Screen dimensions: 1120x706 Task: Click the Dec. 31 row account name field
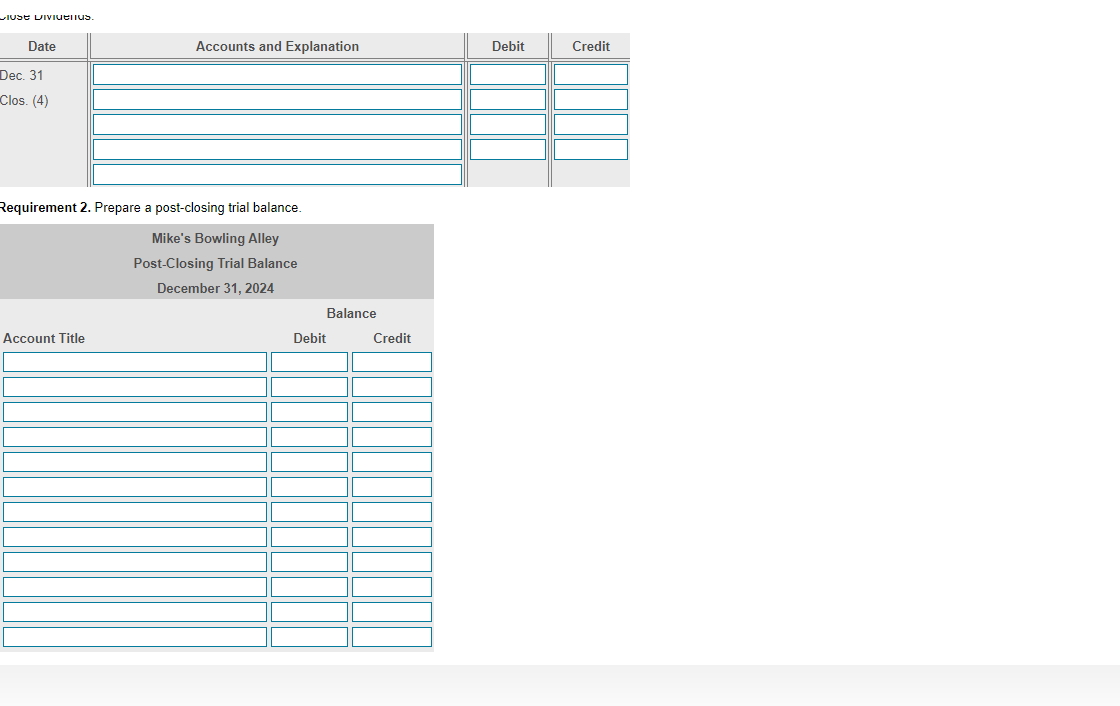pyautogui.click(x=277, y=74)
